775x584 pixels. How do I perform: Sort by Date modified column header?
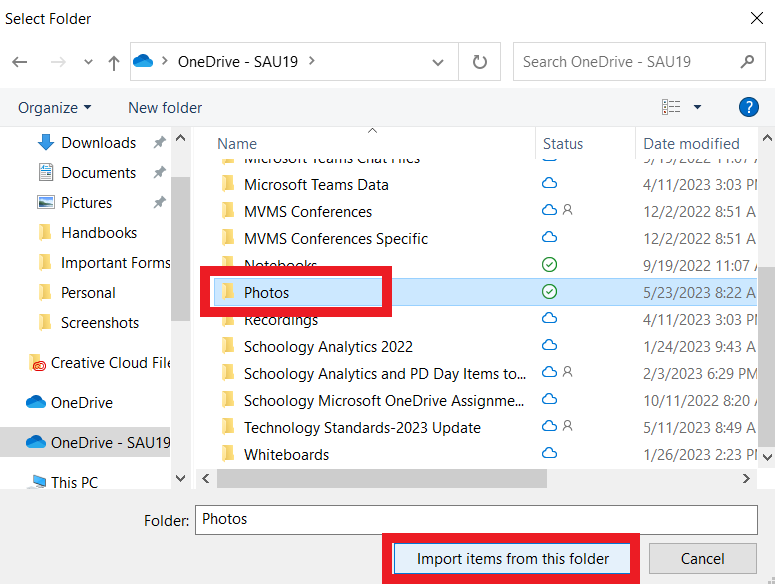(x=691, y=144)
